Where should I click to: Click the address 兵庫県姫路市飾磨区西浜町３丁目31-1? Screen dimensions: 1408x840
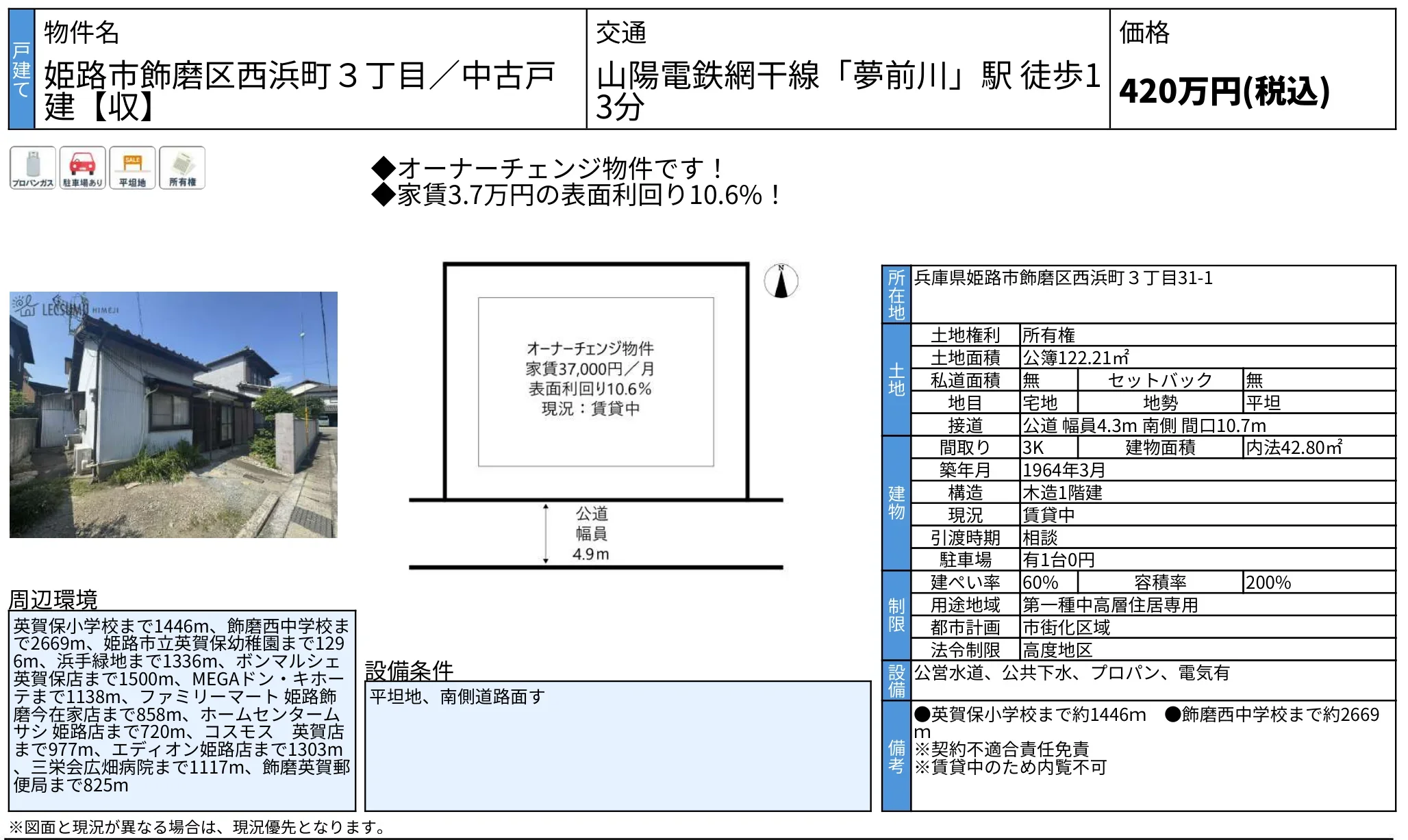[1064, 278]
